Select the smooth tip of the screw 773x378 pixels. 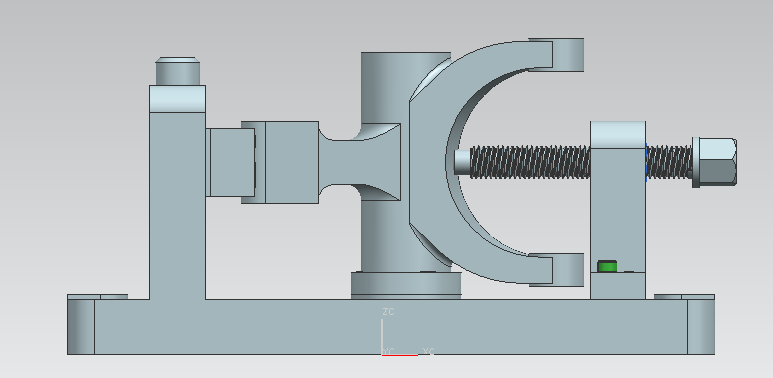[462, 162]
